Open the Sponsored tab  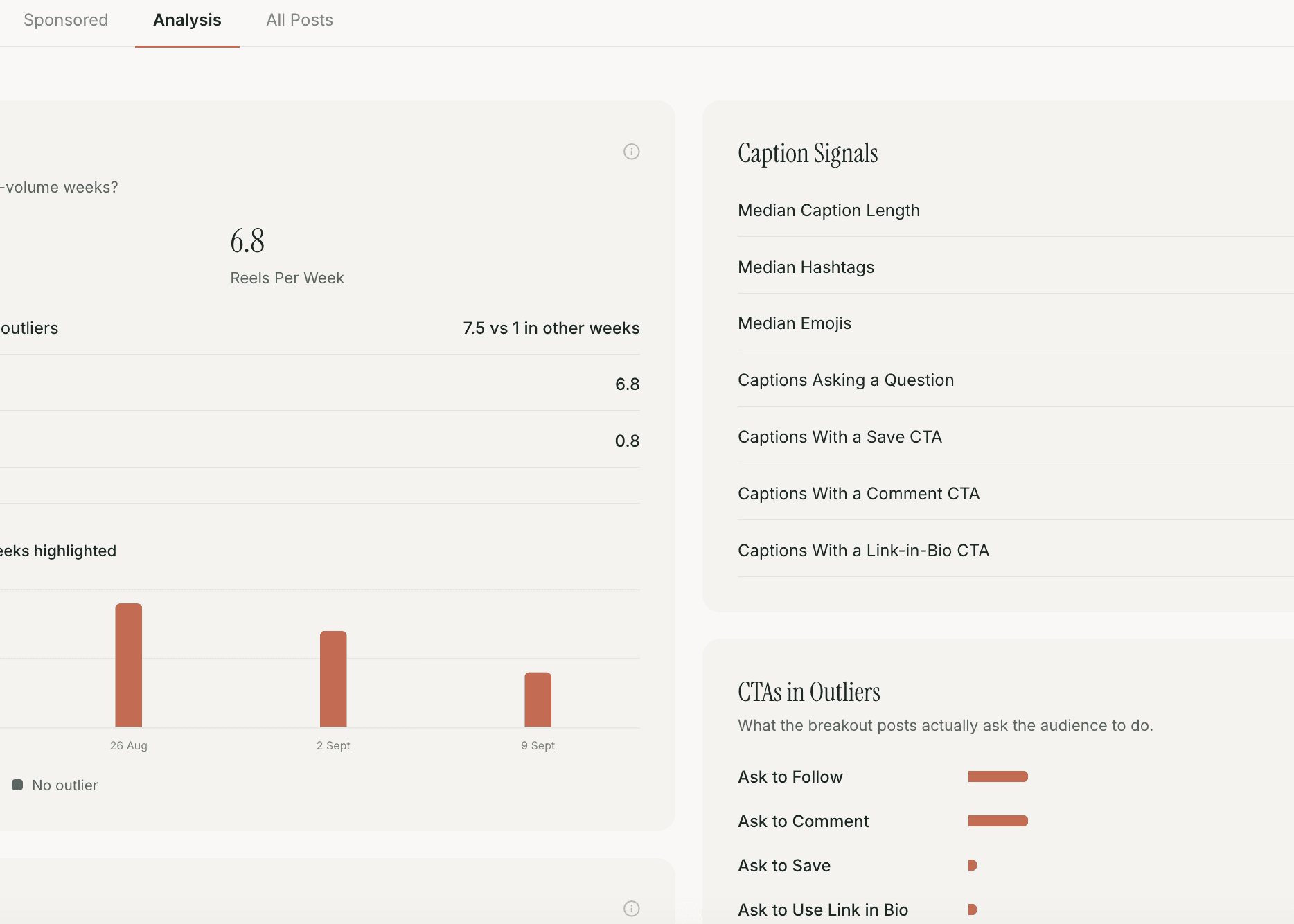[66, 20]
